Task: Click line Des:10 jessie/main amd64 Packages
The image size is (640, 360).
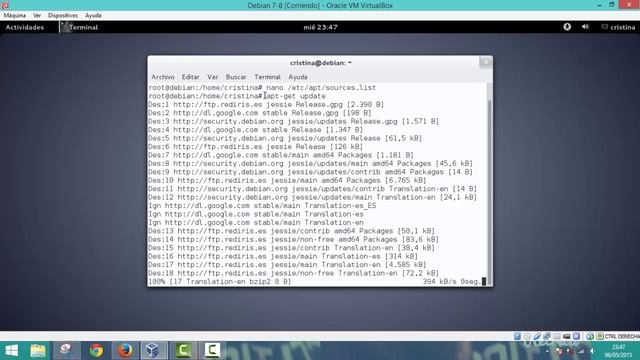Action: tap(287, 180)
